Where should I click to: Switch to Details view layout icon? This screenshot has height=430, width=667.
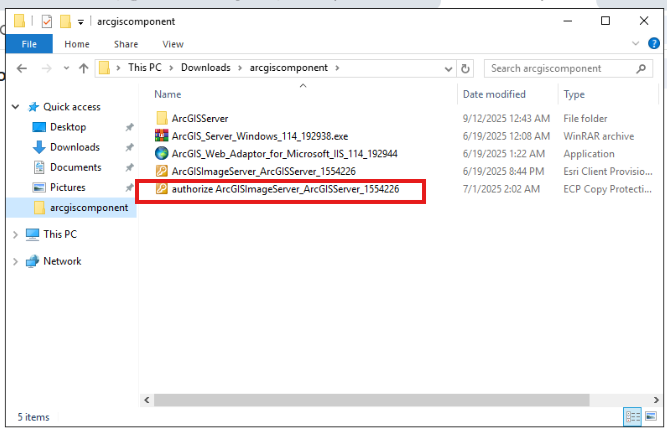click(x=632, y=416)
